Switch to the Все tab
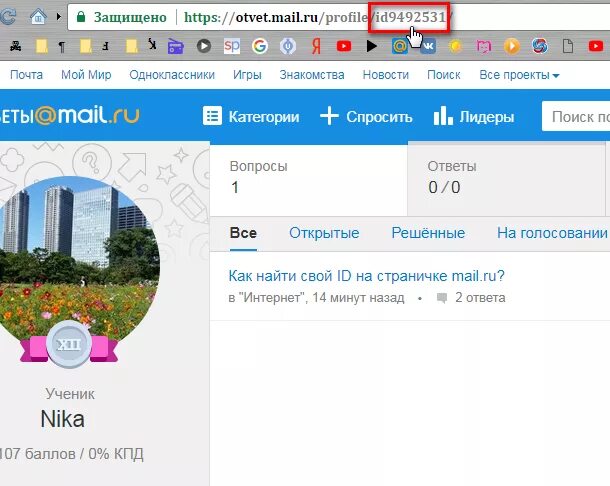The image size is (610, 486). 243,233
